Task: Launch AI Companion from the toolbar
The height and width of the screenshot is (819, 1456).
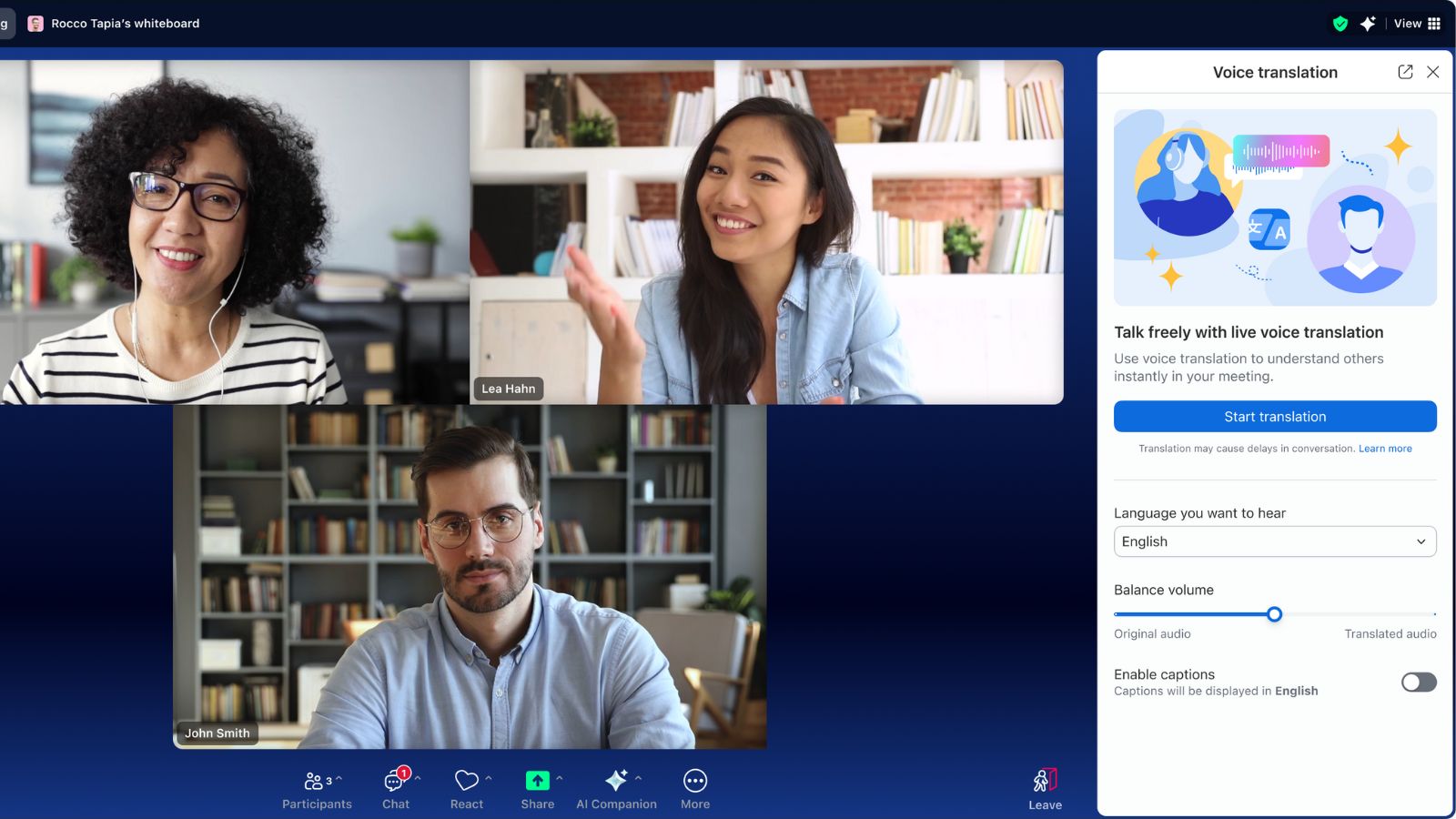Action: tap(617, 787)
